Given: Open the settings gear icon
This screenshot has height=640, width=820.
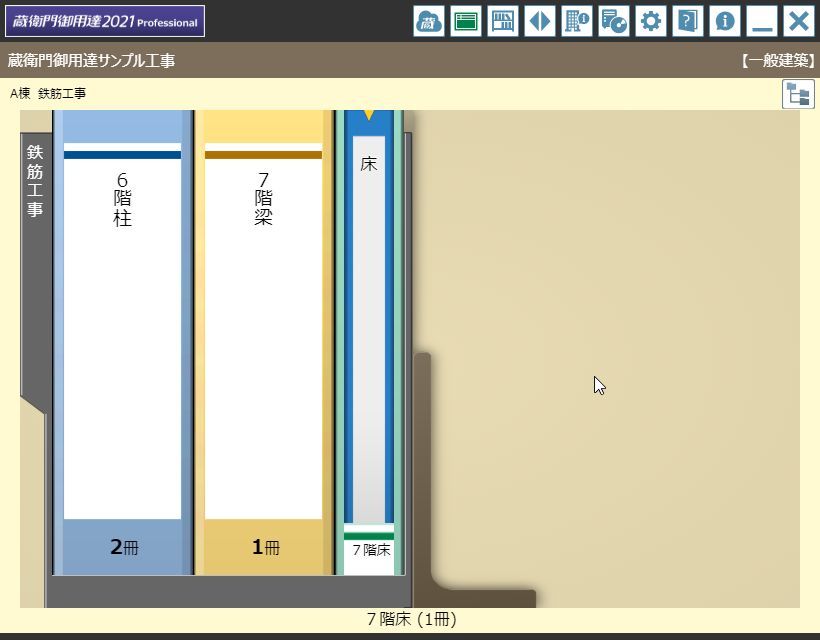Looking at the screenshot, I should click(x=651, y=21).
